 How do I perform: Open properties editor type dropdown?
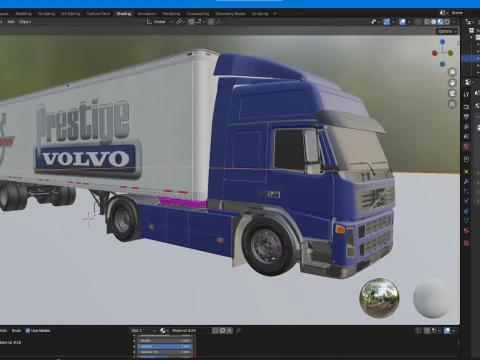(x=469, y=82)
